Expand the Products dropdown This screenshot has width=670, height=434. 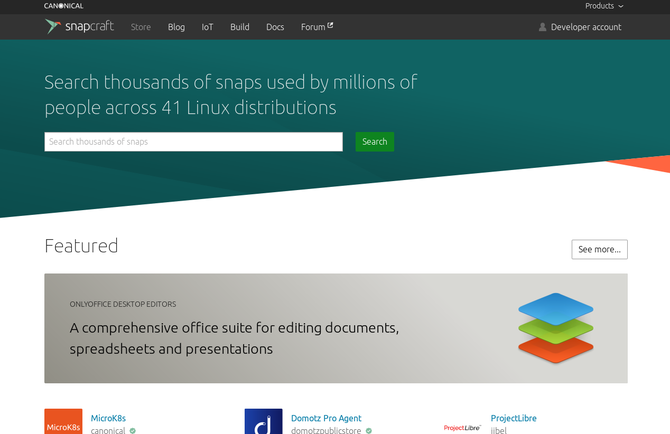[604, 6]
